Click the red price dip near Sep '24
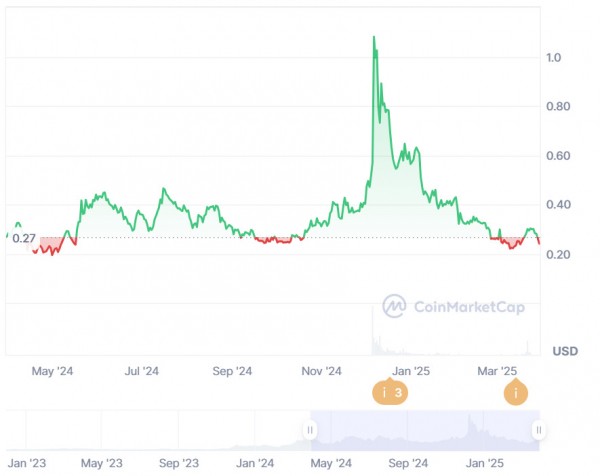Image resolution: width=600 pixels, height=476 pixels. (x=268, y=241)
